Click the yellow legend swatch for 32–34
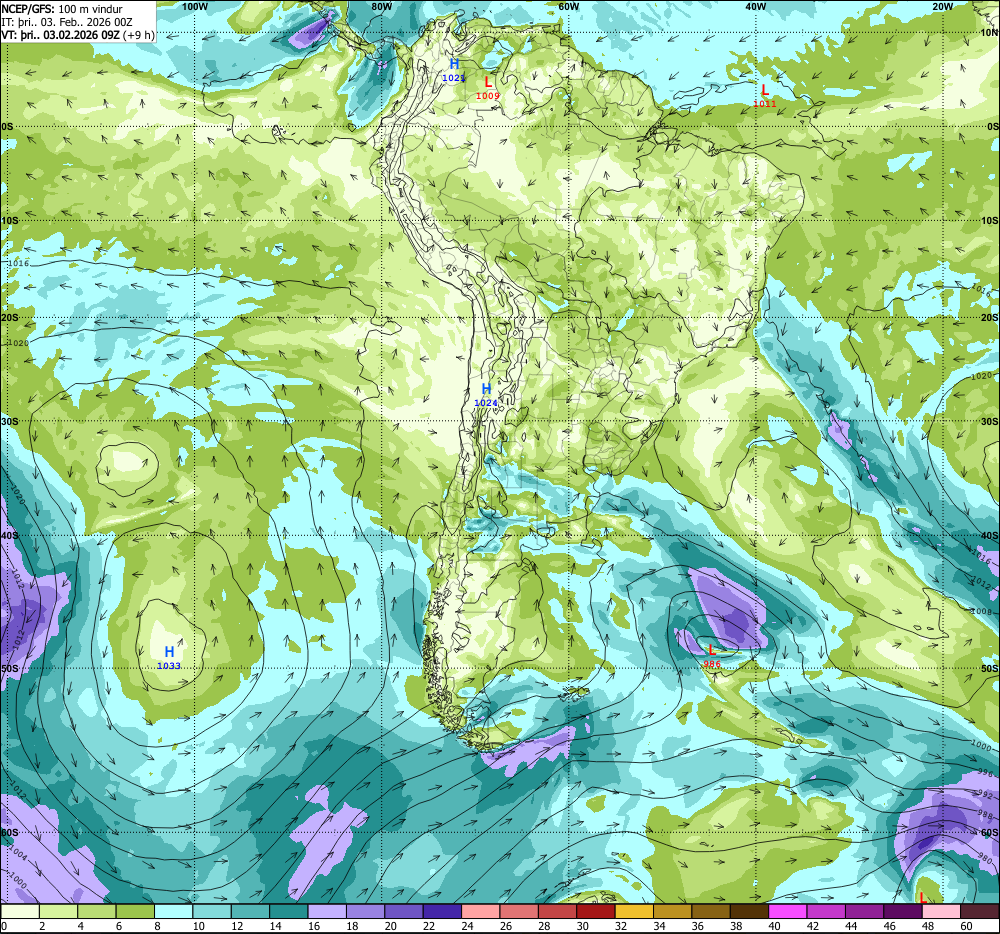 [634, 911]
